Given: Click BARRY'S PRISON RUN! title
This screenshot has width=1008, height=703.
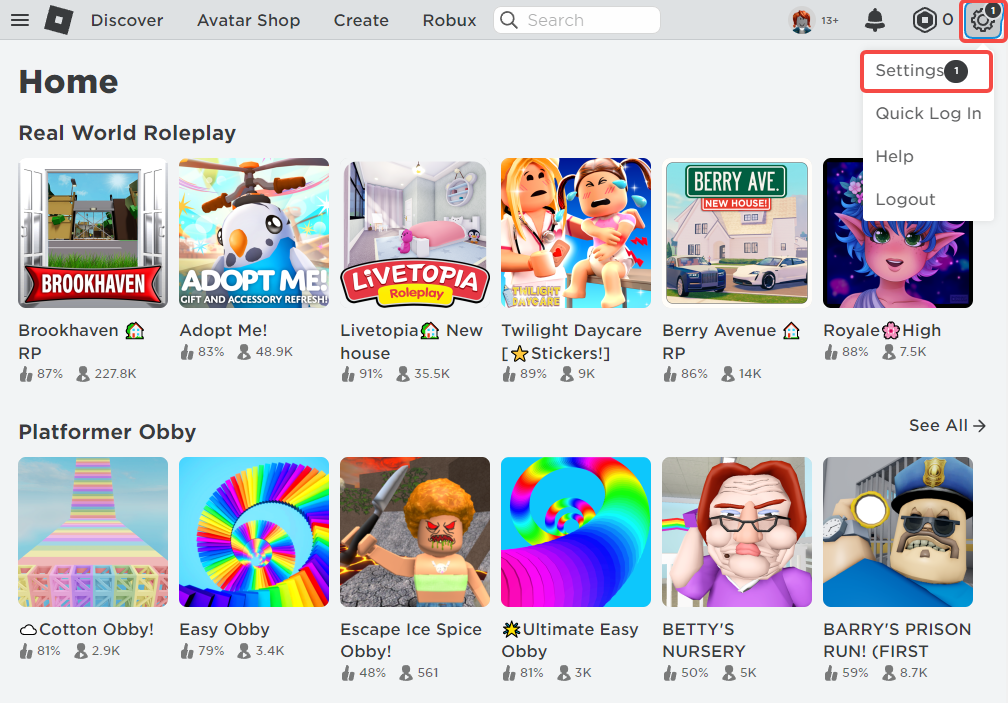Looking at the screenshot, I should 897,640.
